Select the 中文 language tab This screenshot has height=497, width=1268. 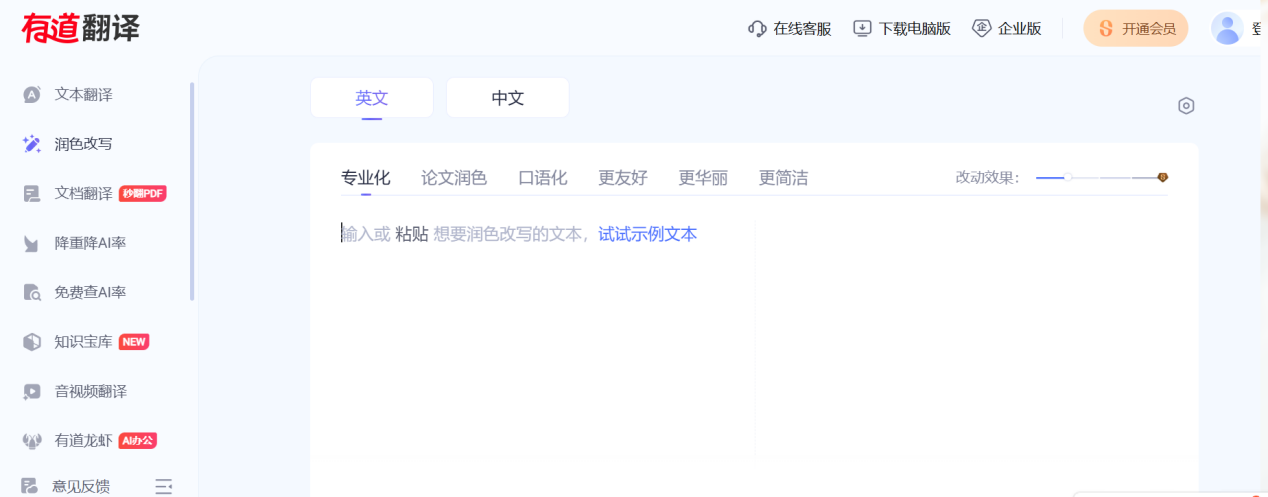508,98
